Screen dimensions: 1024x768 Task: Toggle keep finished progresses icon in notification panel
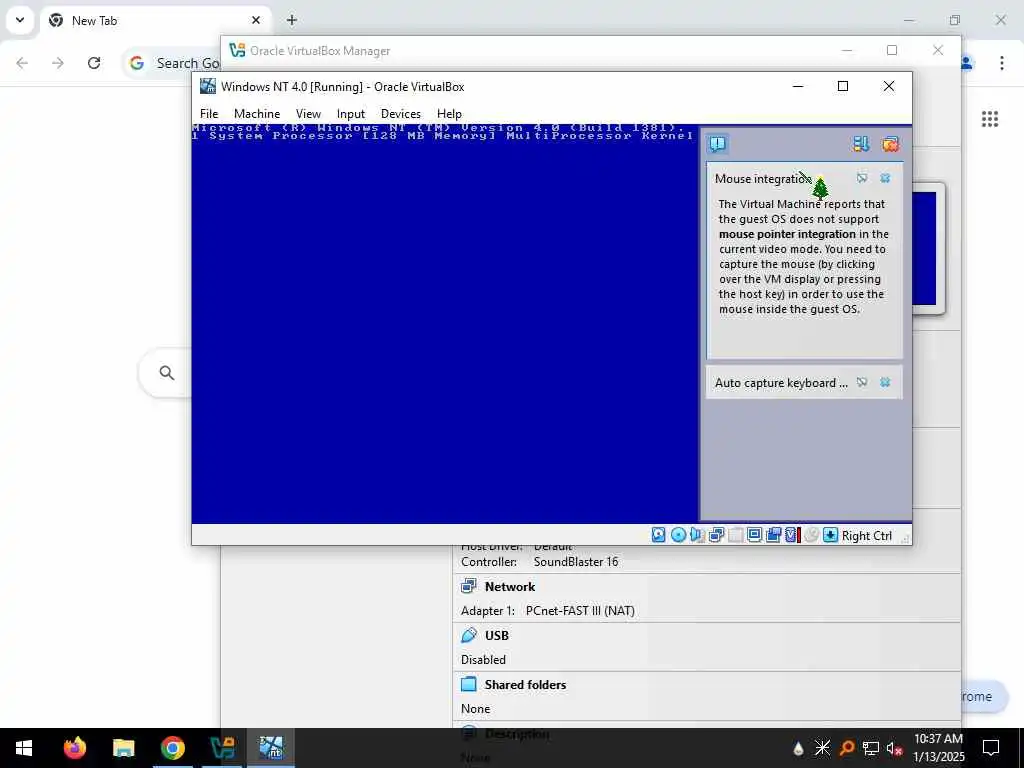861,144
